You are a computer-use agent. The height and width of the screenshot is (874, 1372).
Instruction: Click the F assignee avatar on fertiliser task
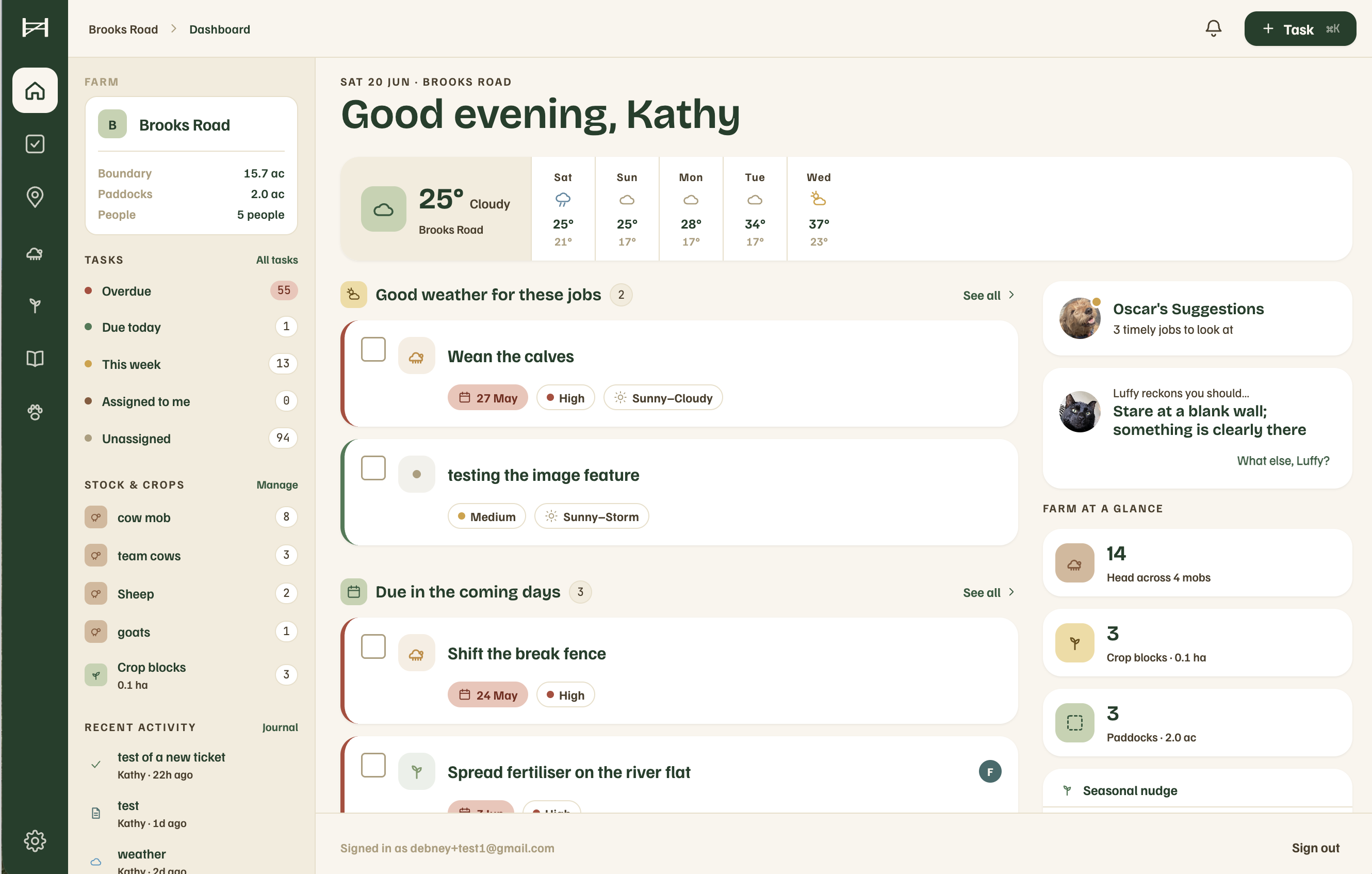pyautogui.click(x=990, y=771)
